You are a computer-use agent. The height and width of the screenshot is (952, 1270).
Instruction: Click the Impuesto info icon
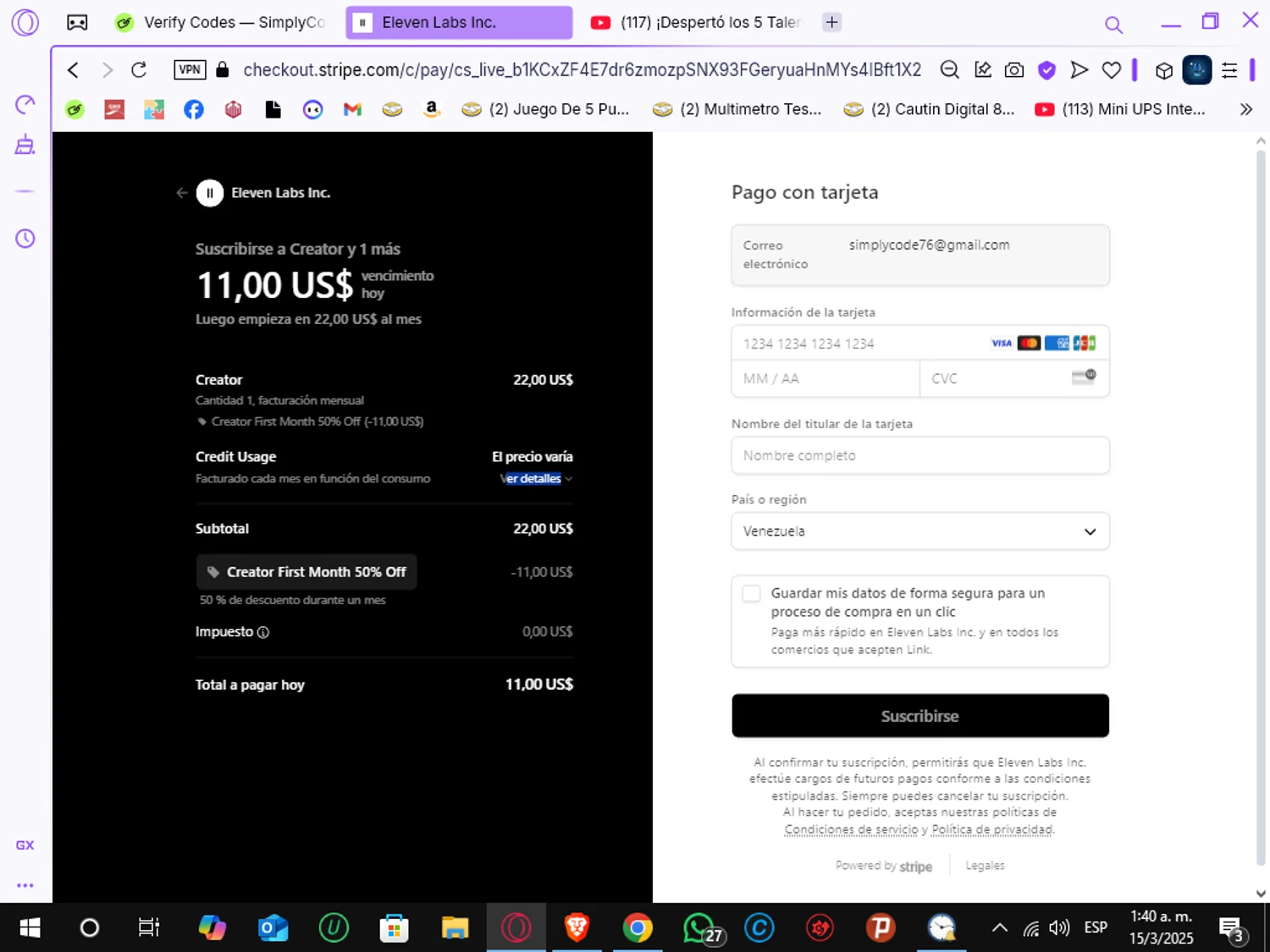pos(263,632)
